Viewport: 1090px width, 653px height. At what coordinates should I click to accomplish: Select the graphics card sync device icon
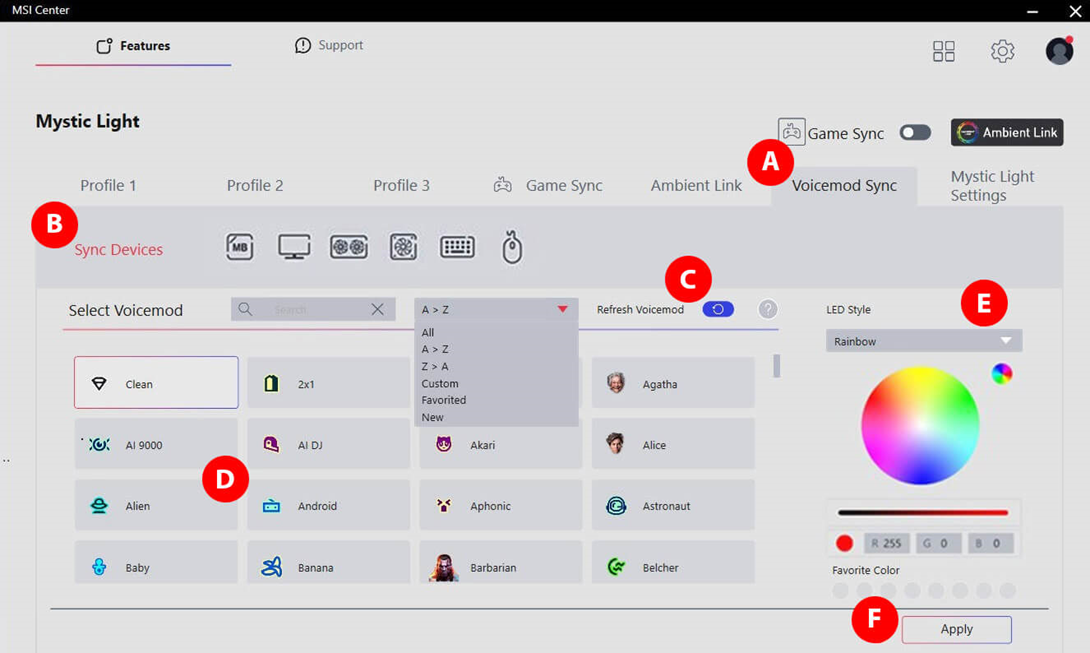pos(349,247)
